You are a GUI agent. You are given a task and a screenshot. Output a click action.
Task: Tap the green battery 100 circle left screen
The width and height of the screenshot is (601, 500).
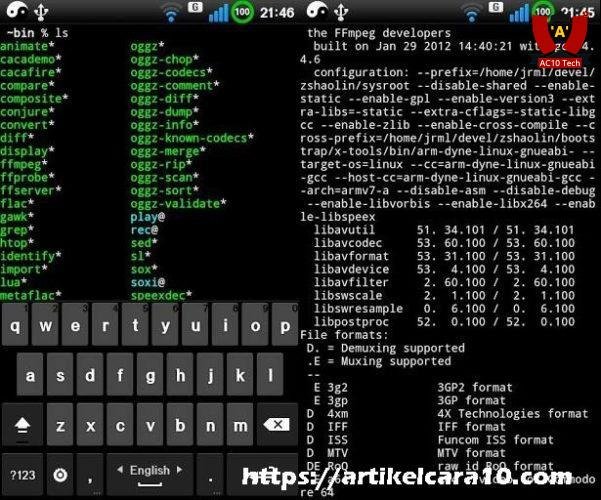click(x=242, y=12)
